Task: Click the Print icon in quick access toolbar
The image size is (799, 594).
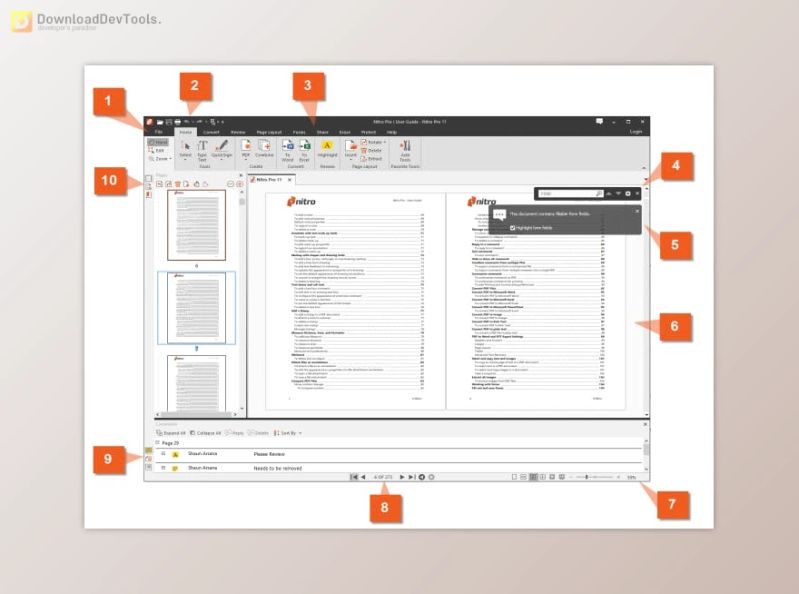Action: [177, 122]
